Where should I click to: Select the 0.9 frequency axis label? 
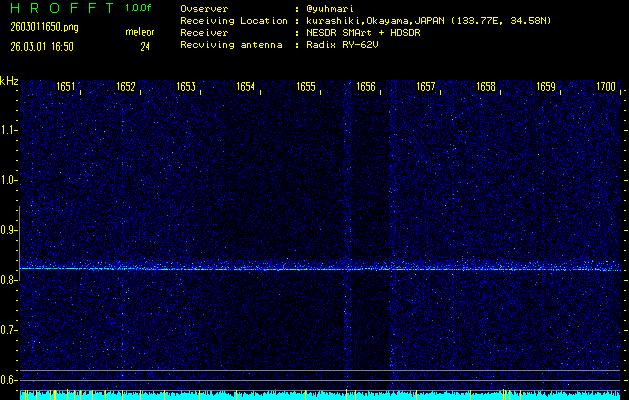click(8, 230)
